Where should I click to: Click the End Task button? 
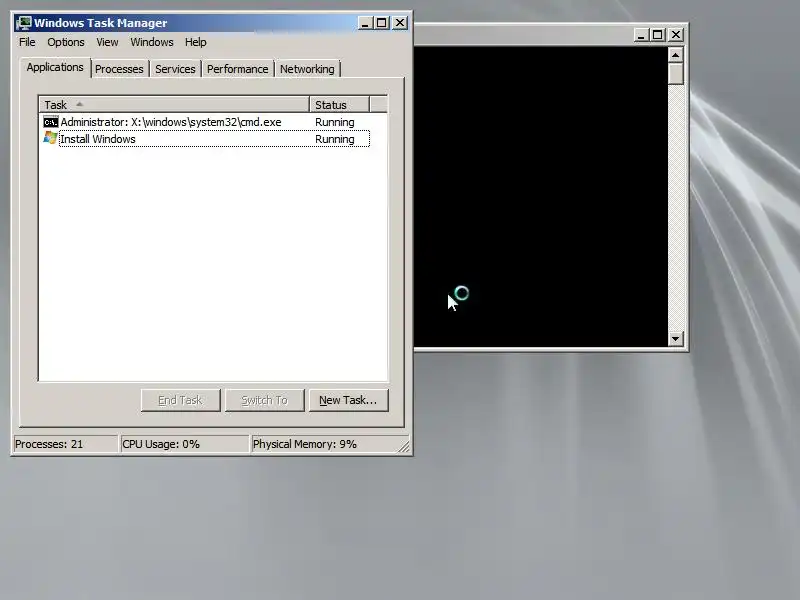click(181, 400)
